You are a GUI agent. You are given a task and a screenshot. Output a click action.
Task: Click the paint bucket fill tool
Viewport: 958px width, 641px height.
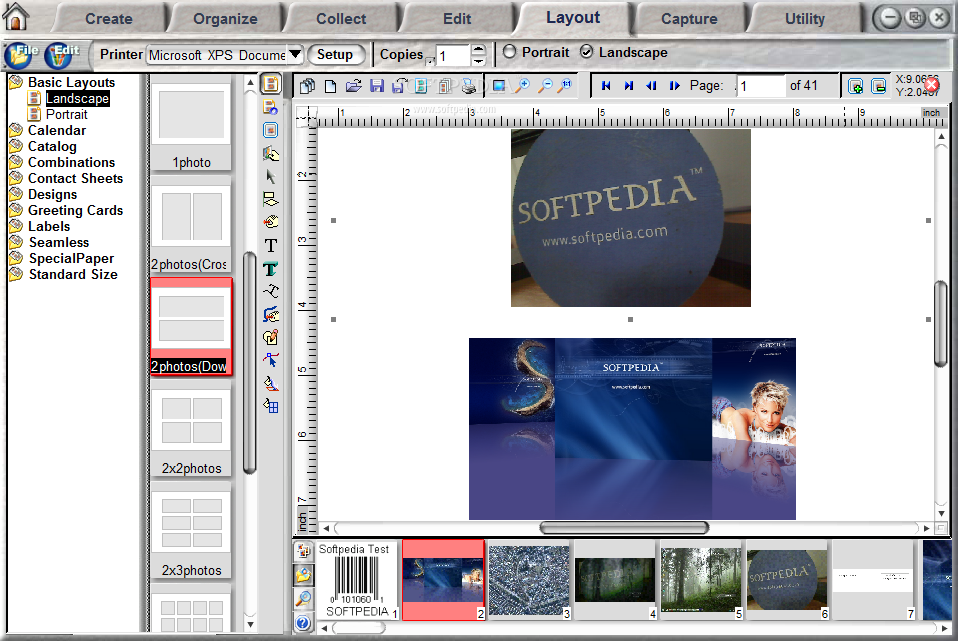[271, 384]
